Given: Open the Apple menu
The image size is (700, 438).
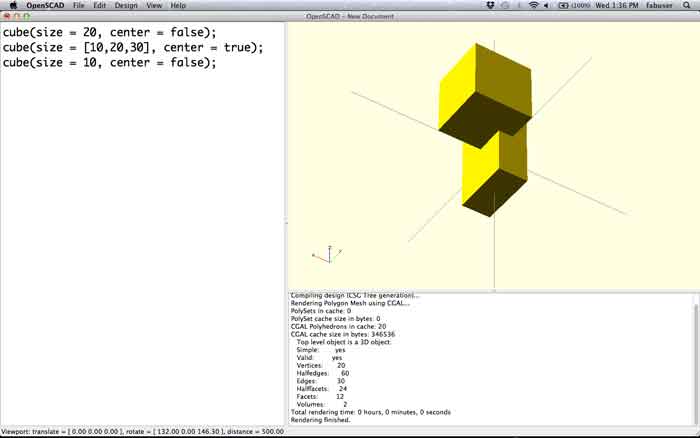Looking at the screenshot, I should (x=13, y=5).
